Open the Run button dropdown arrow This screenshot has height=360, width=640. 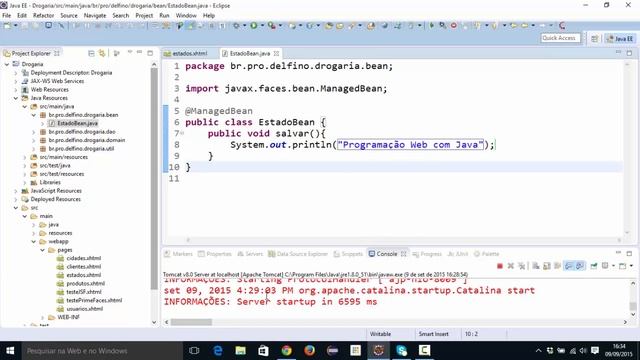(x=262, y=25)
